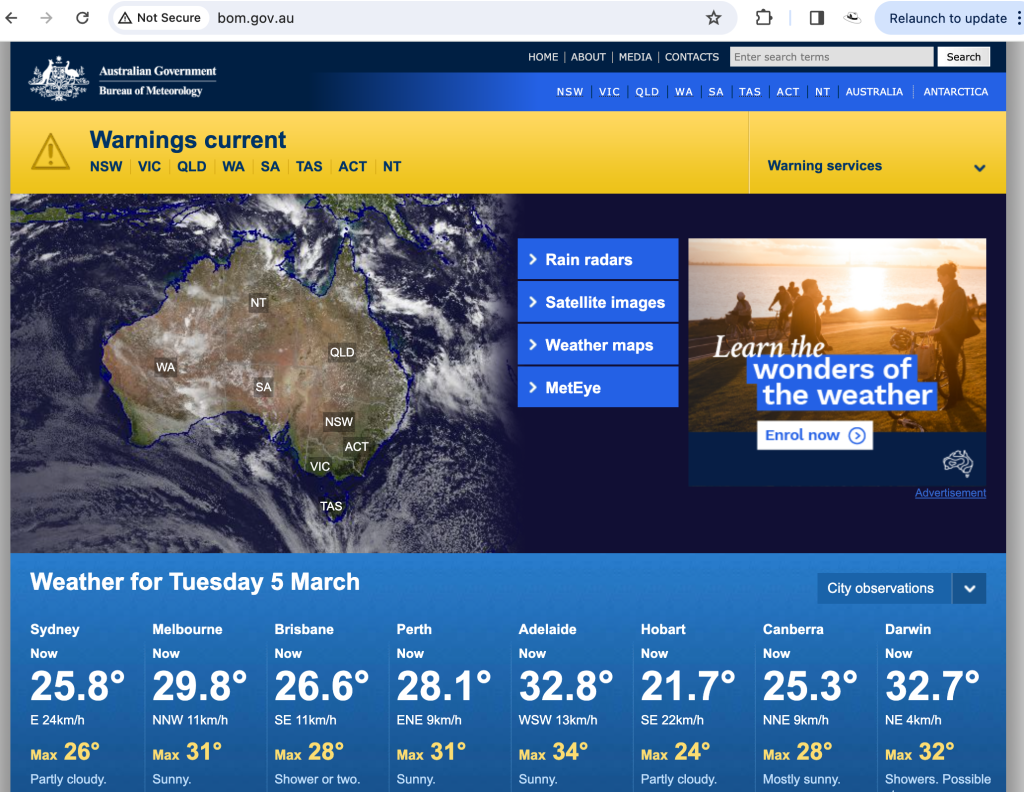Open the ABOUT menu link
Image resolution: width=1024 pixels, height=792 pixels.
[x=588, y=57]
